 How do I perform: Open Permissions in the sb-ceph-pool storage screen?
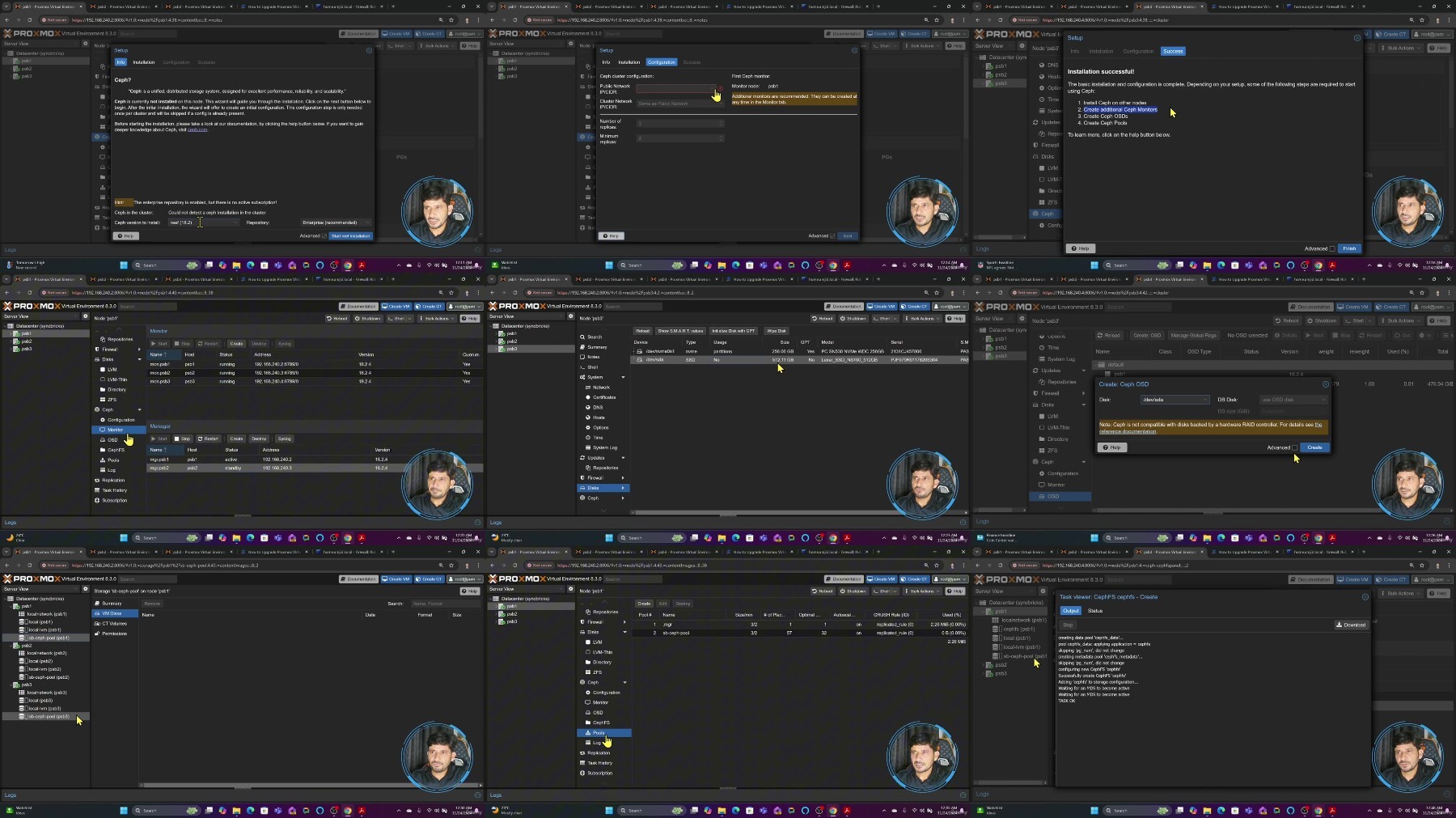pyautogui.click(x=114, y=634)
